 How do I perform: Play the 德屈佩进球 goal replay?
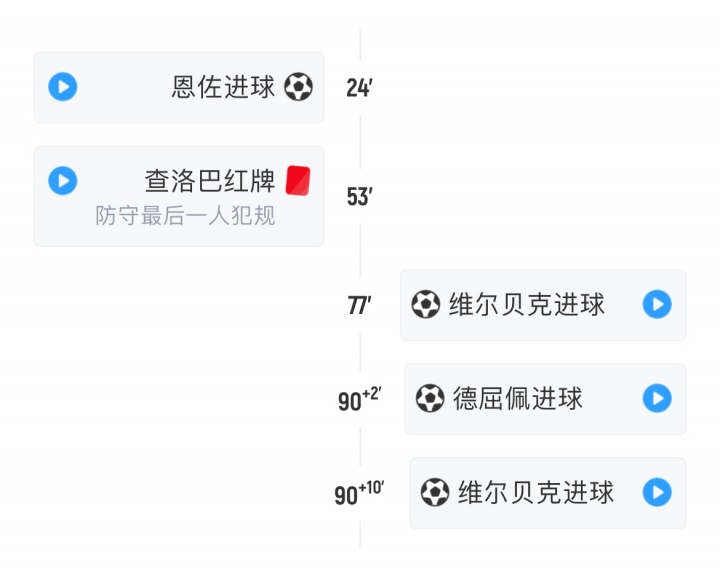coord(657,398)
